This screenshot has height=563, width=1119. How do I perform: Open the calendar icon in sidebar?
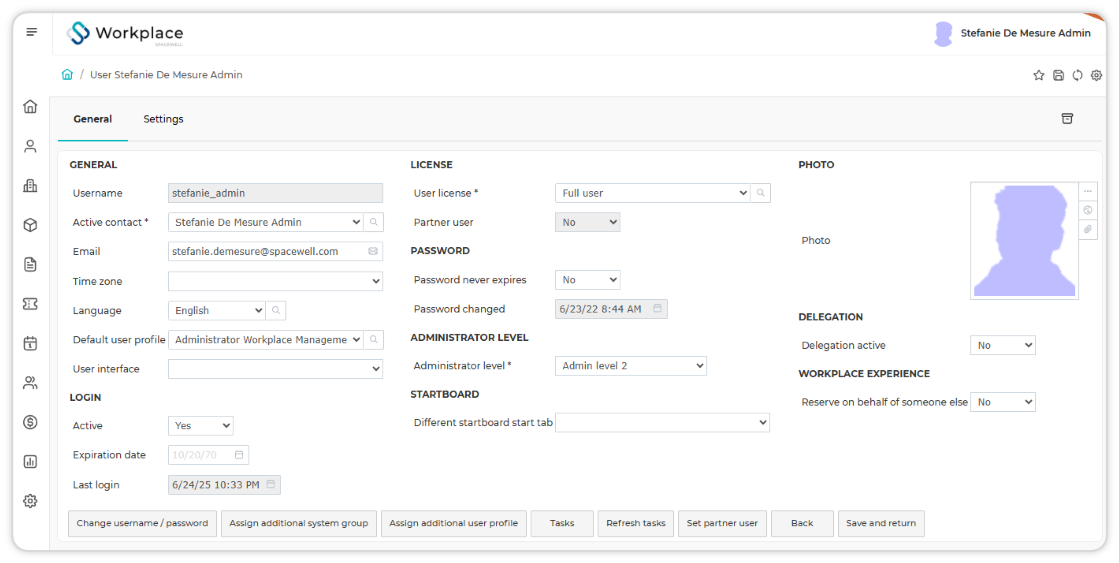coord(30,343)
